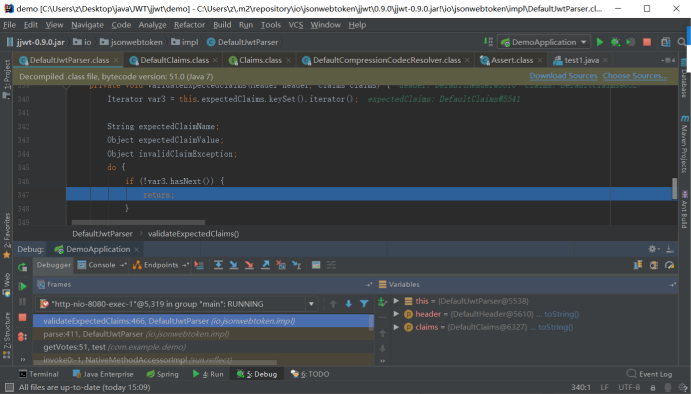Open the Refactor menu

[189, 25]
